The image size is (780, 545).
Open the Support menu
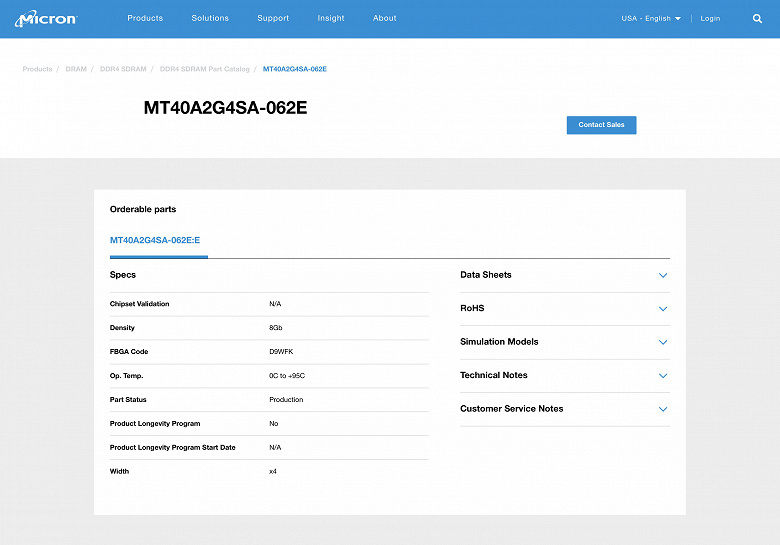[273, 18]
